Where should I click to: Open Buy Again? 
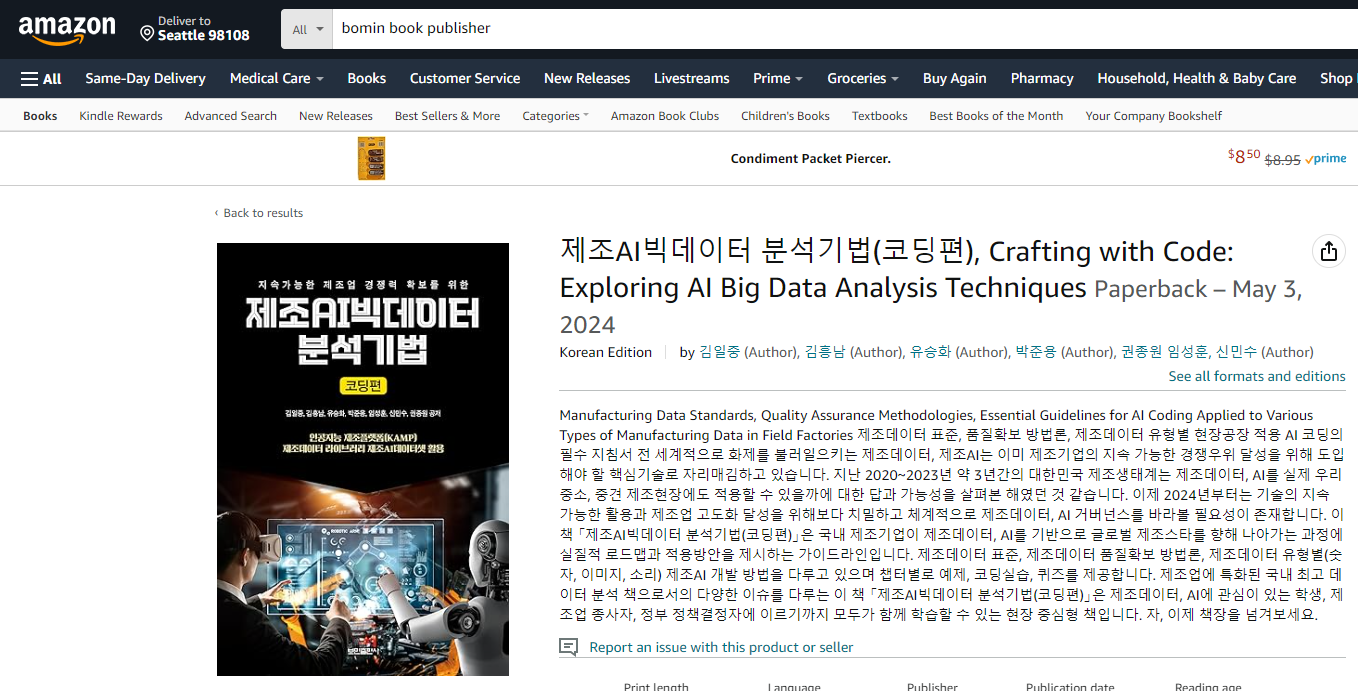tap(954, 78)
